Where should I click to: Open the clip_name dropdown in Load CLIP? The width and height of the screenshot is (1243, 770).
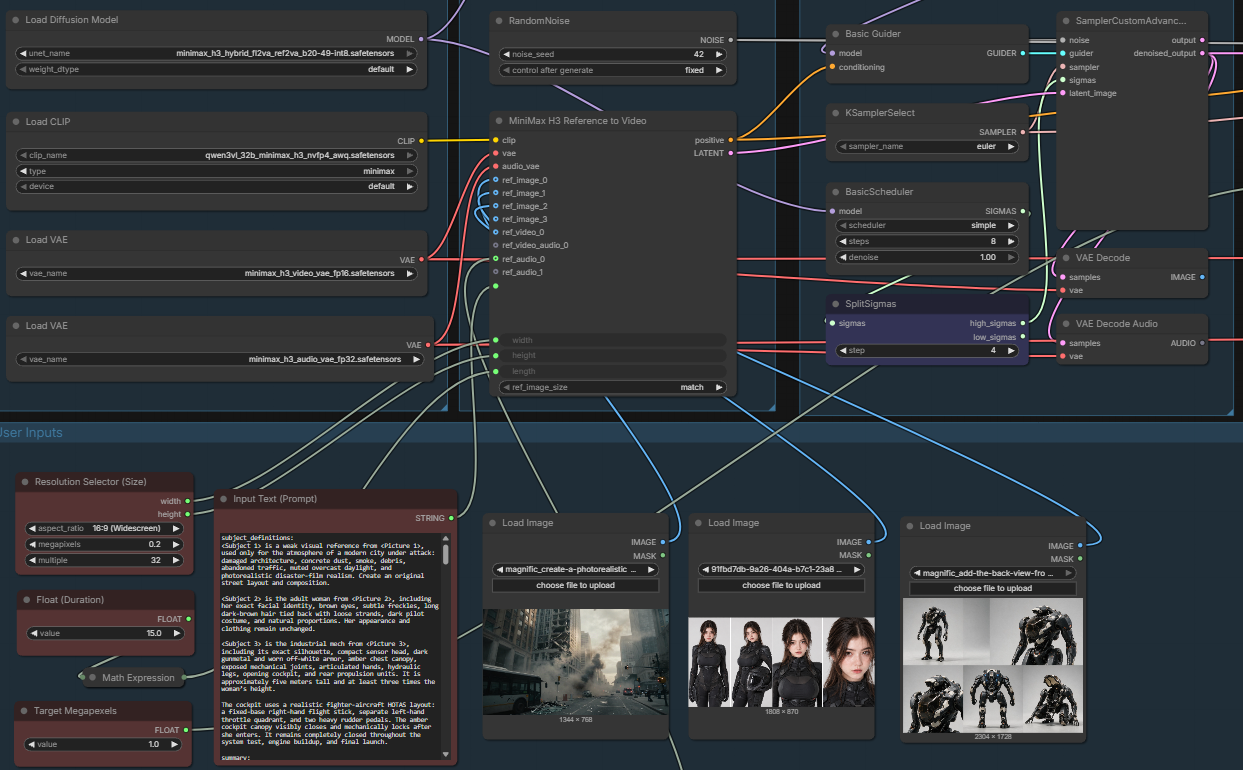(x=217, y=155)
